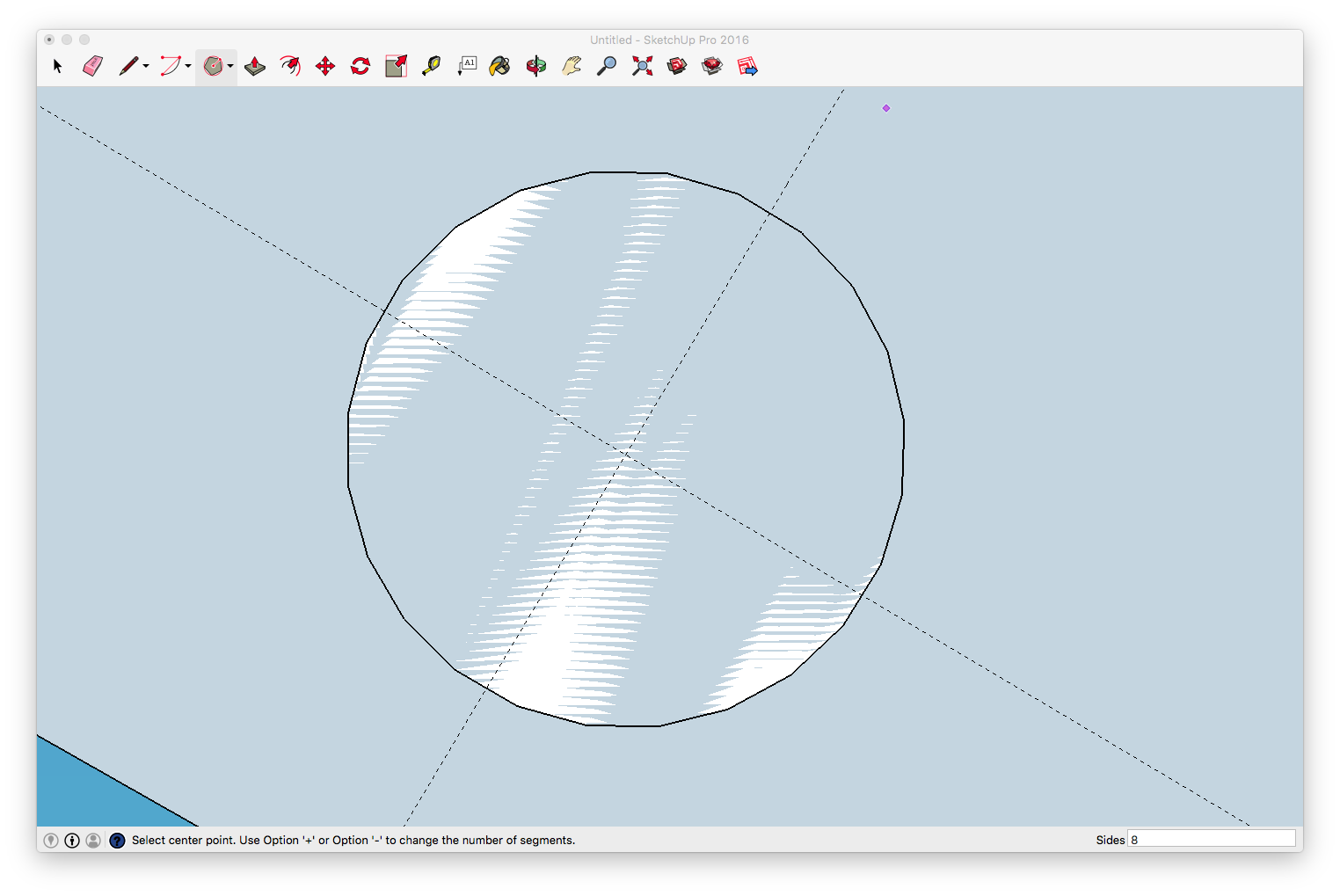Viewport: 1340px width, 896px height.
Task: Select the Polygon shape tool
Action: click(212, 66)
